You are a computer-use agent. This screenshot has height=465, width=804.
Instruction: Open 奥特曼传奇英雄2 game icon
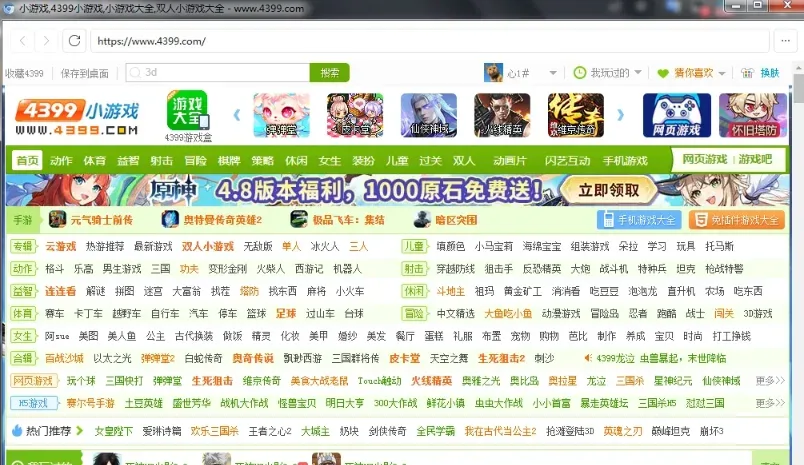coord(170,219)
